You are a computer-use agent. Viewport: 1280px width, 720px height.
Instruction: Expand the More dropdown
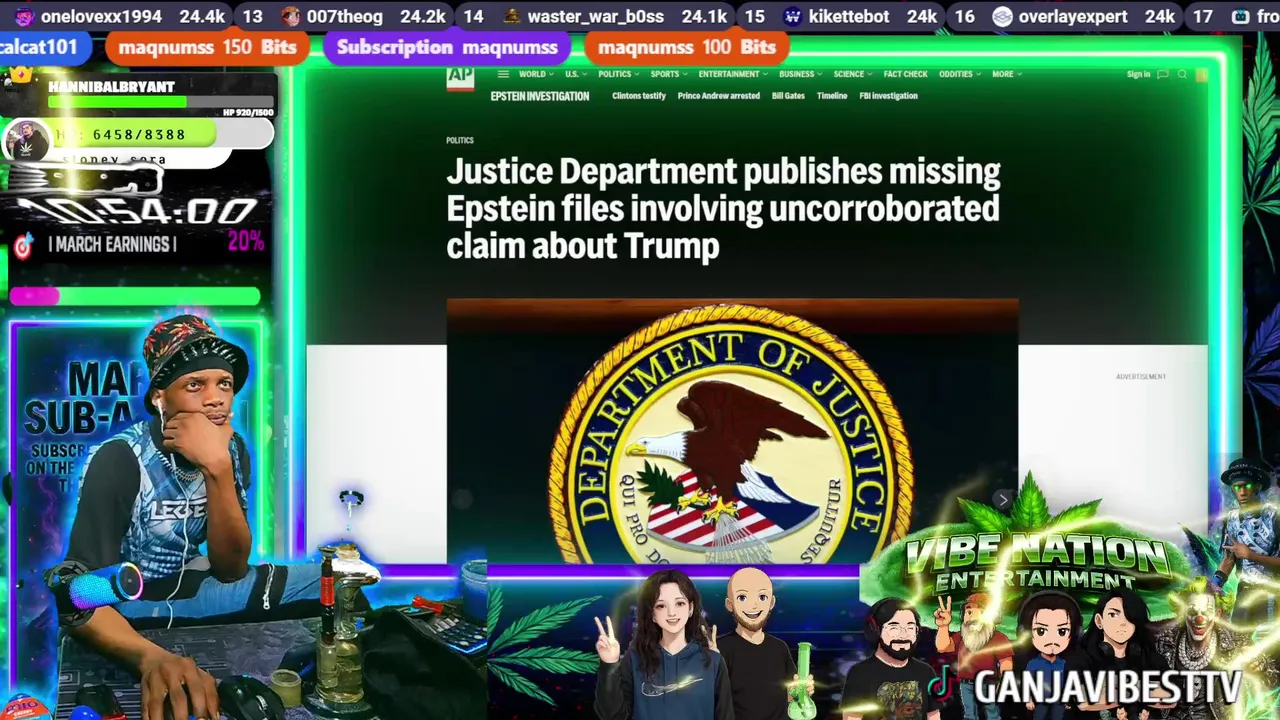pyautogui.click(x=1006, y=74)
